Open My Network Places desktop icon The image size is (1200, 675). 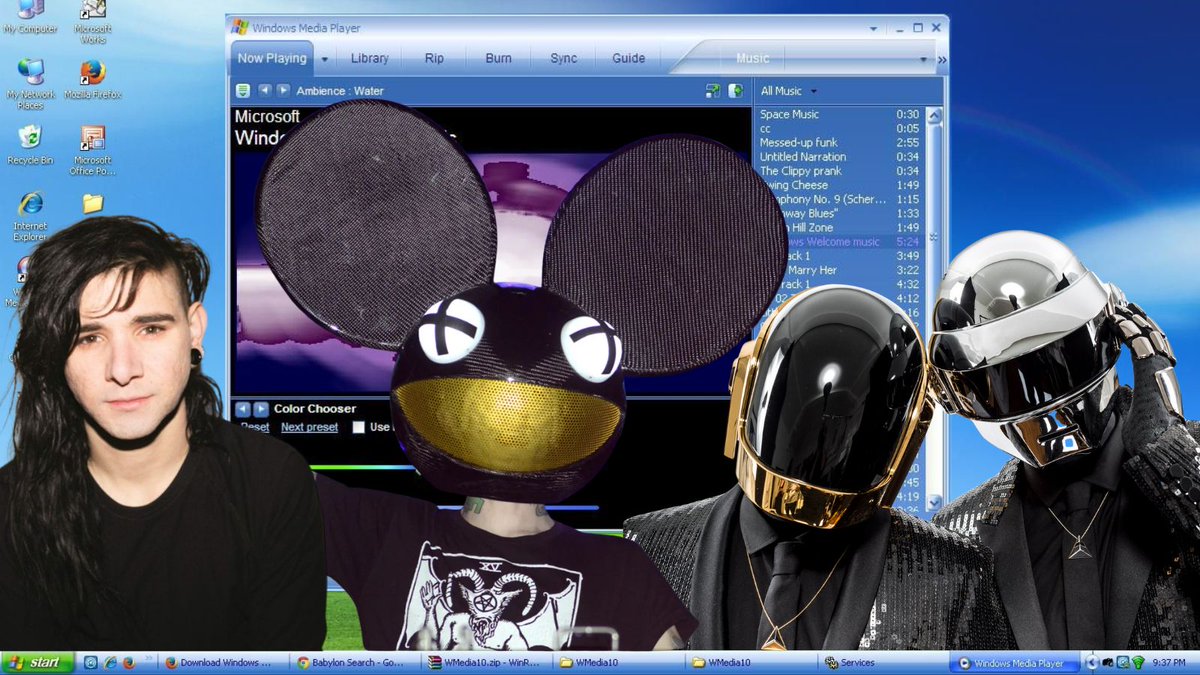point(30,84)
